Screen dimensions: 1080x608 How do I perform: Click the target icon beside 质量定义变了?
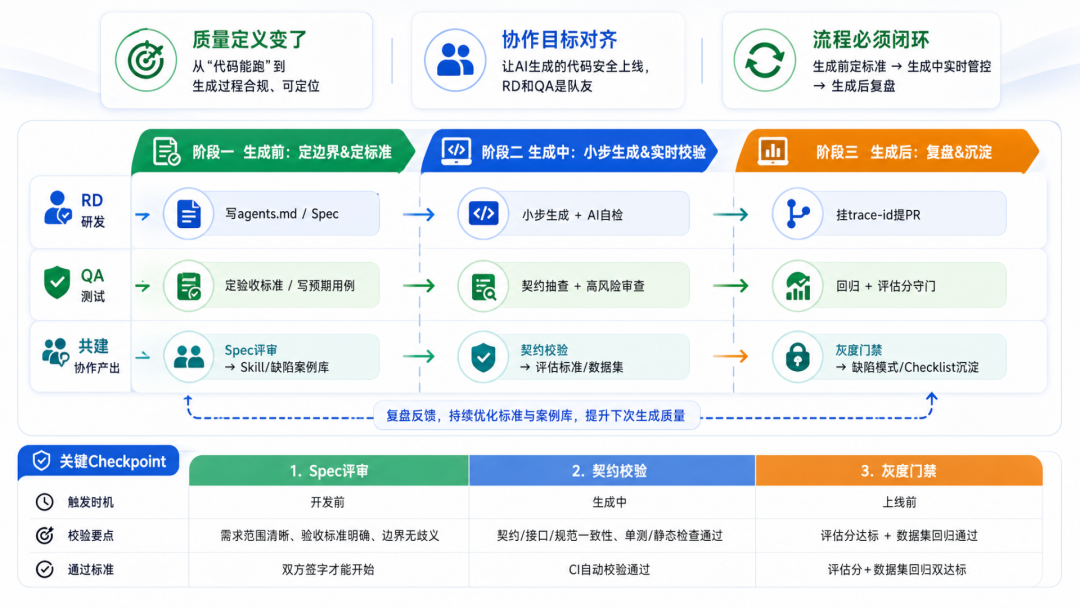click(x=146, y=61)
